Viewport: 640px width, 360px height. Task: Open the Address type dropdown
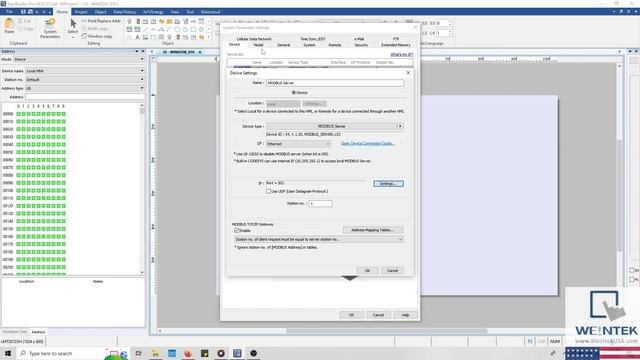point(85,88)
